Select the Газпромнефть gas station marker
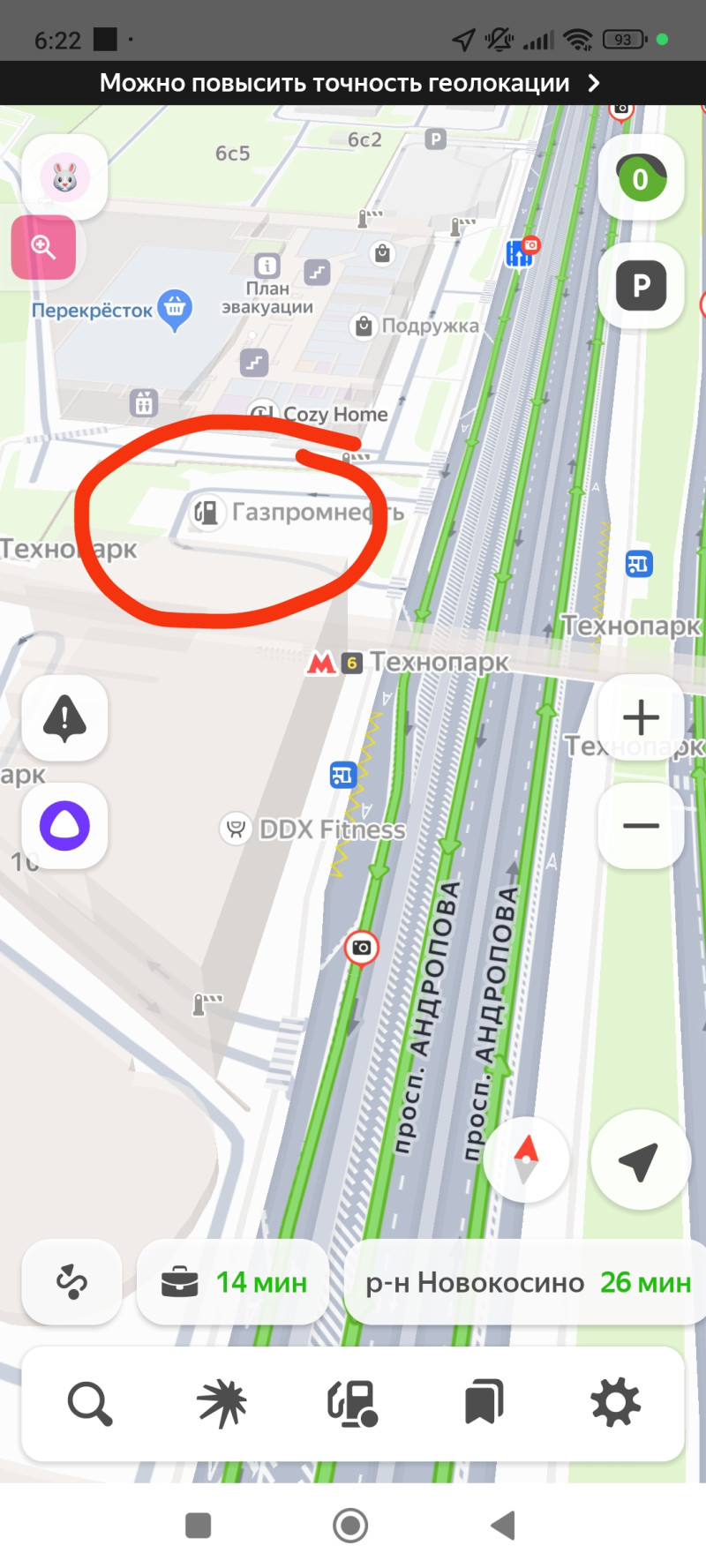Image resolution: width=706 pixels, height=1568 pixels. (x=206, y=513)
